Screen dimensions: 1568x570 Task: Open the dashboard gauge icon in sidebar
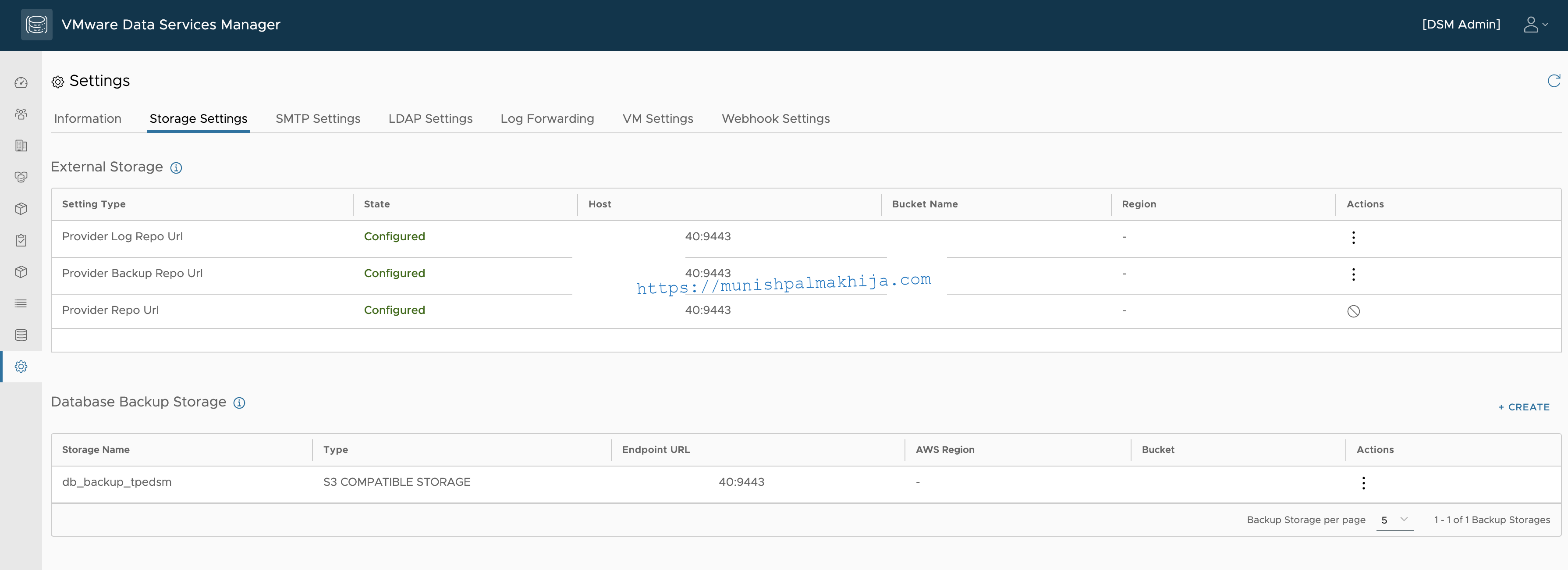point(21,83)
